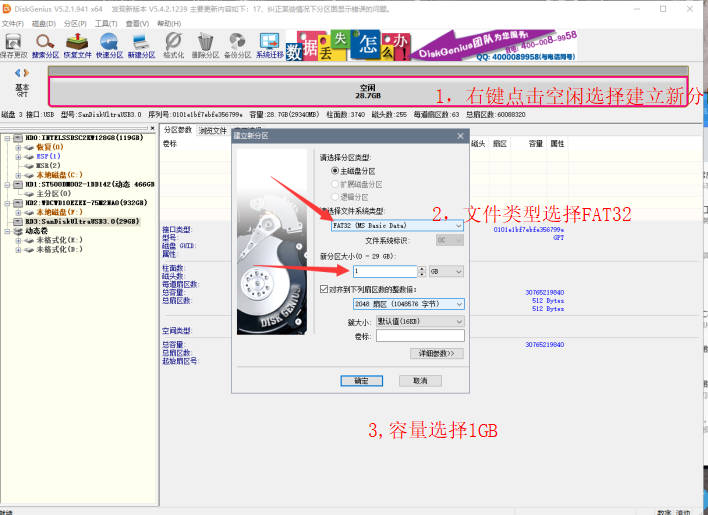Viewport: 708px width, 515px height.
Task: Open the 2048 扇区 alignment dropdown
Action: [x=408, y=304]
